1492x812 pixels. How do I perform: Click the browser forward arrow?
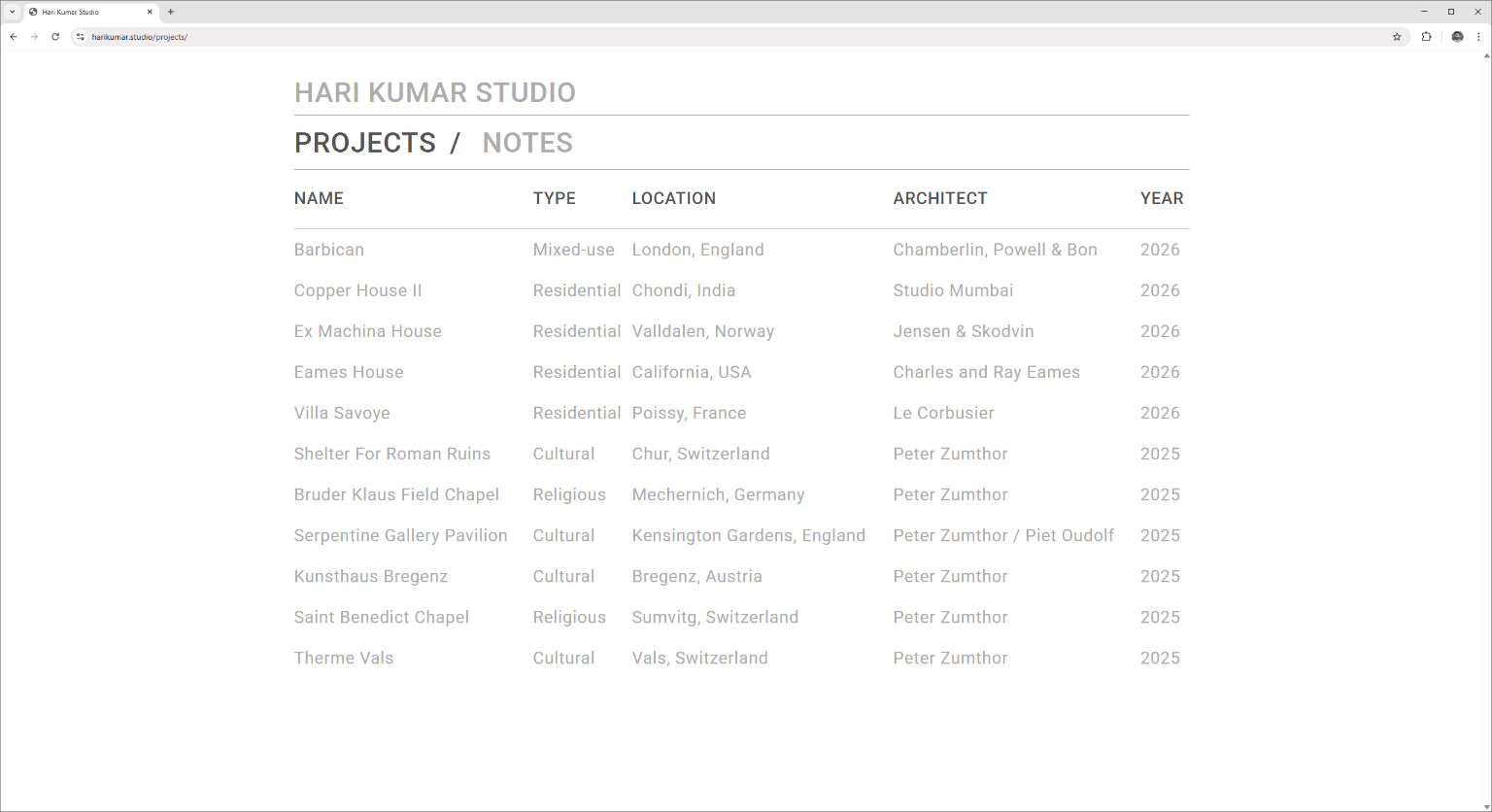(x=34, y=37)
